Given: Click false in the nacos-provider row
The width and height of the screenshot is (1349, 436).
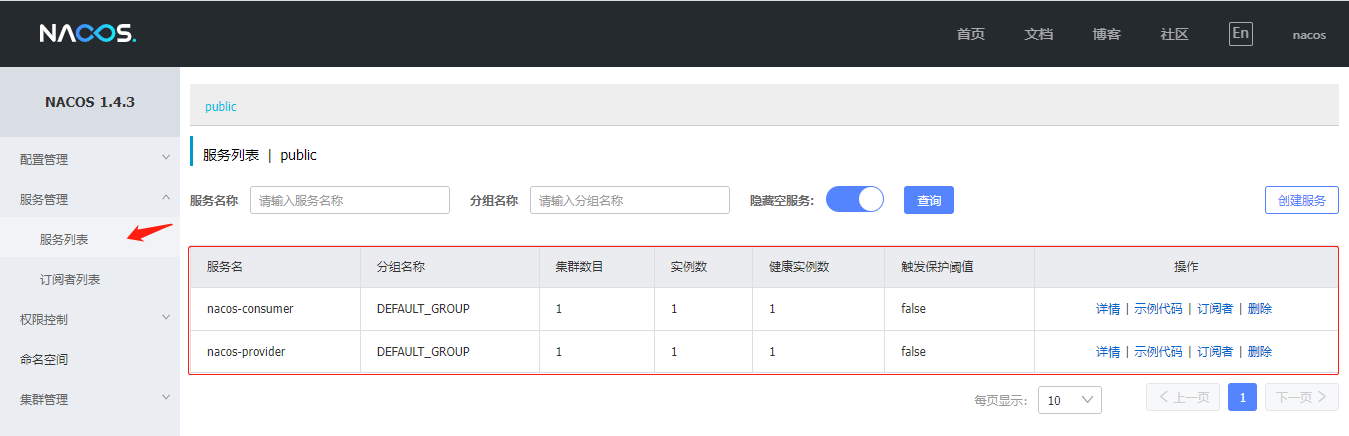Looking at the screenshot, I should 913,352.
